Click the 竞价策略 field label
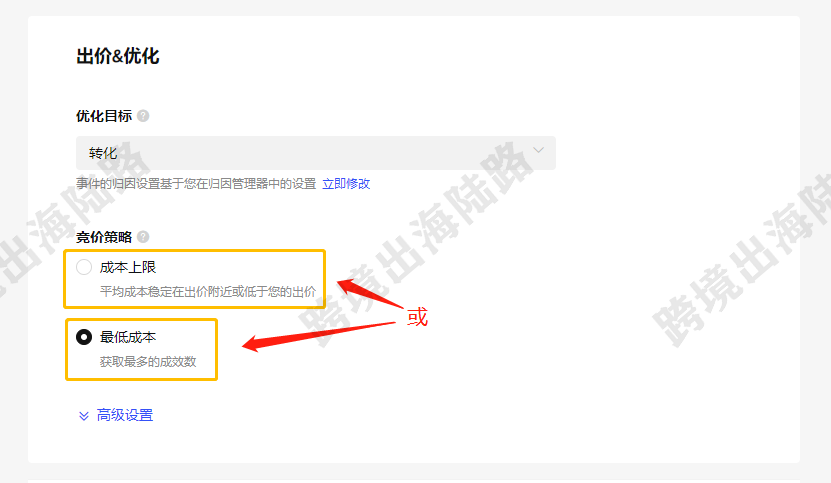Screen dimensions: 831x483 coord(104,237)
